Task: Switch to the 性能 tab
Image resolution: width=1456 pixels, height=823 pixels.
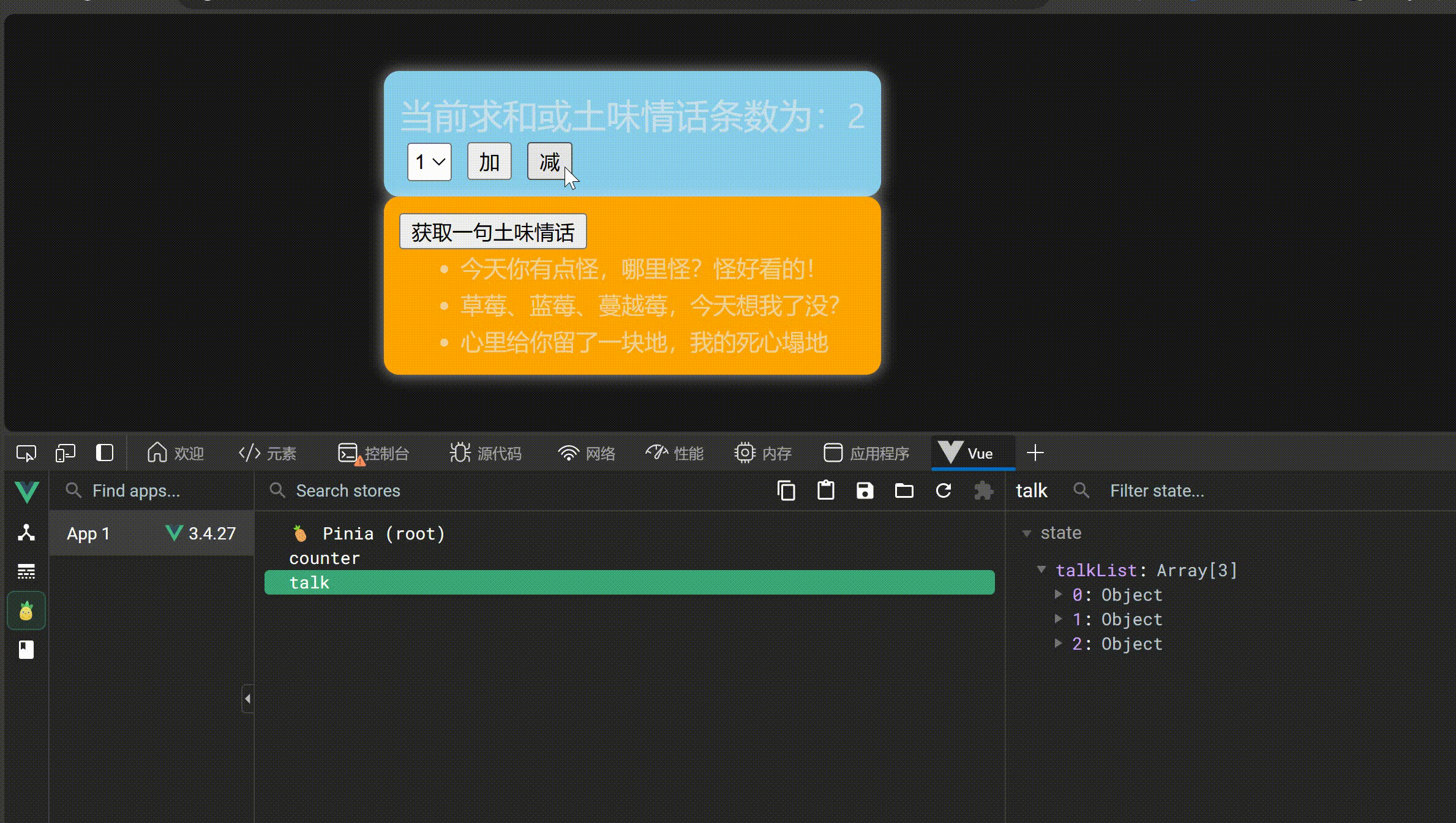Action: coord(674,453)
